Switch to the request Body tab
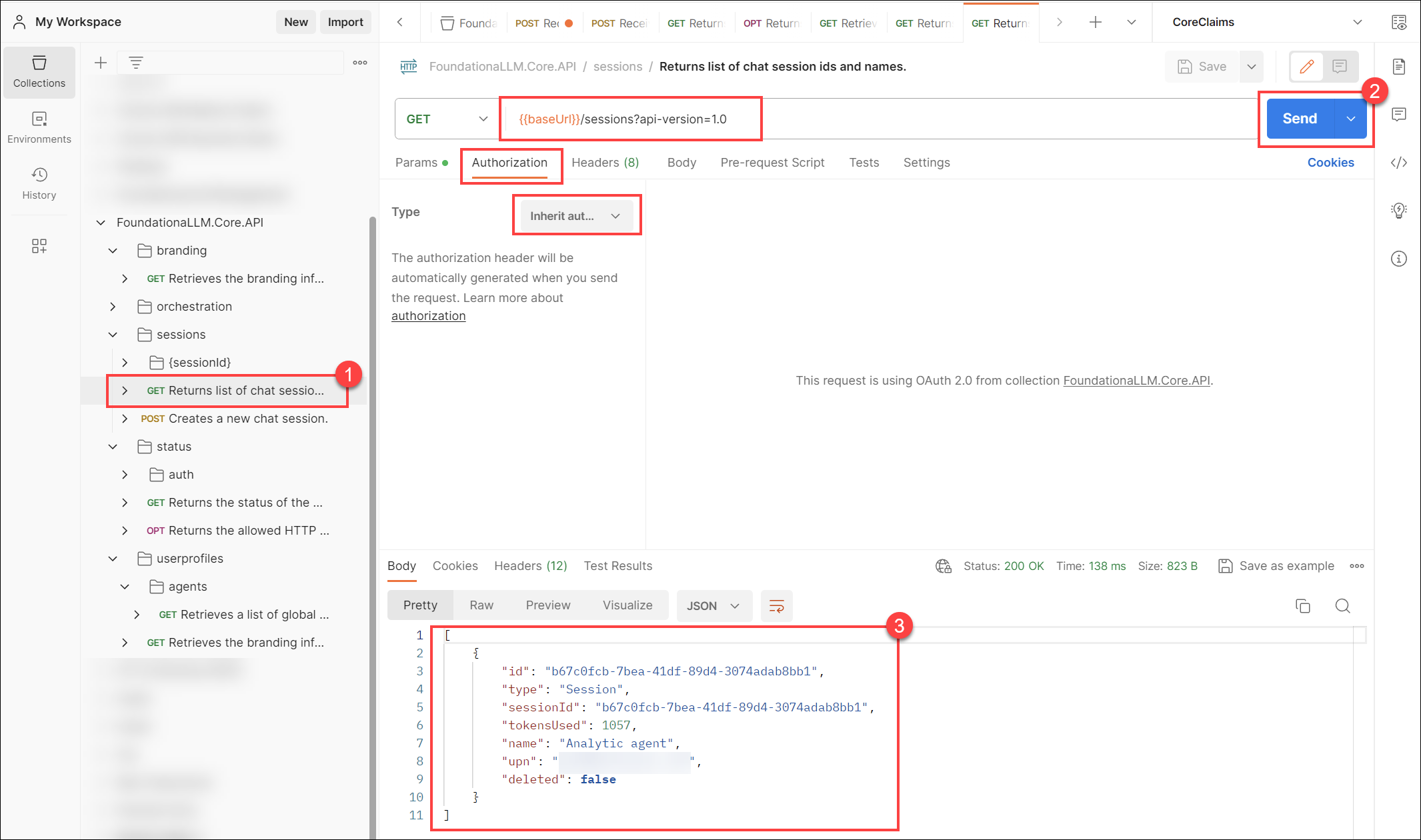Viewport: 1421px width, 840px height. click(681, 163)
